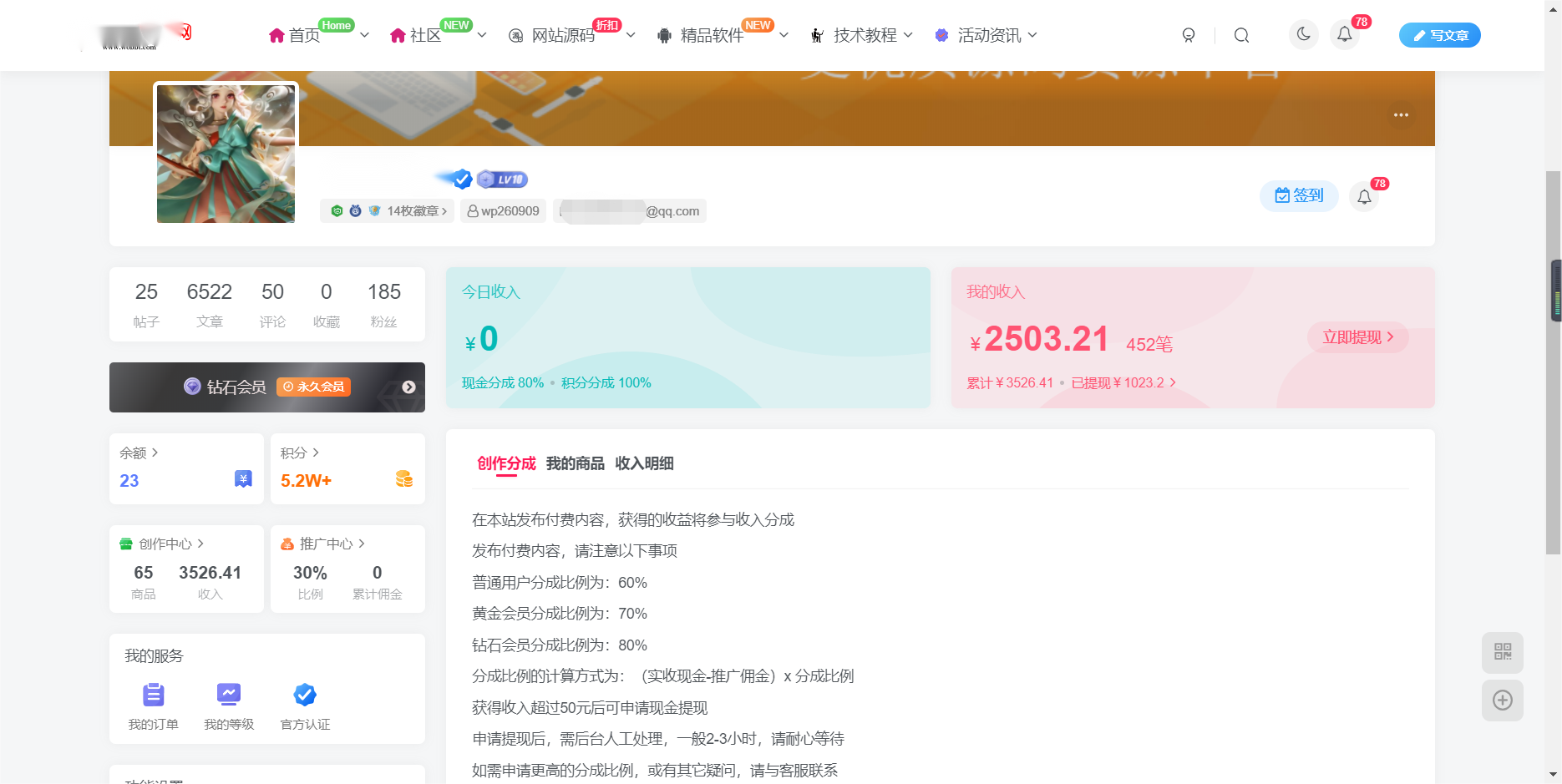Click the 我的等级 level chart icon

click(229, 694)
